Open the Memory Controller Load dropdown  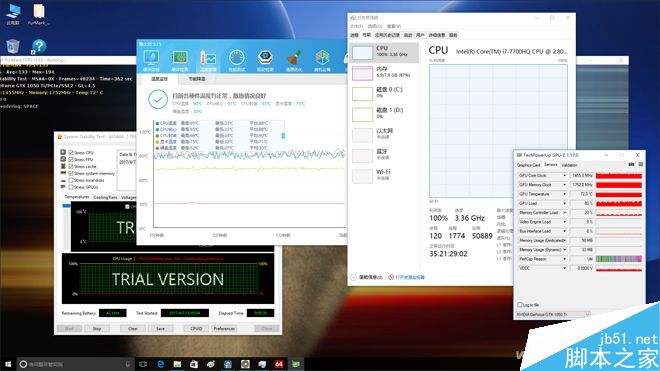pos(564,213)
